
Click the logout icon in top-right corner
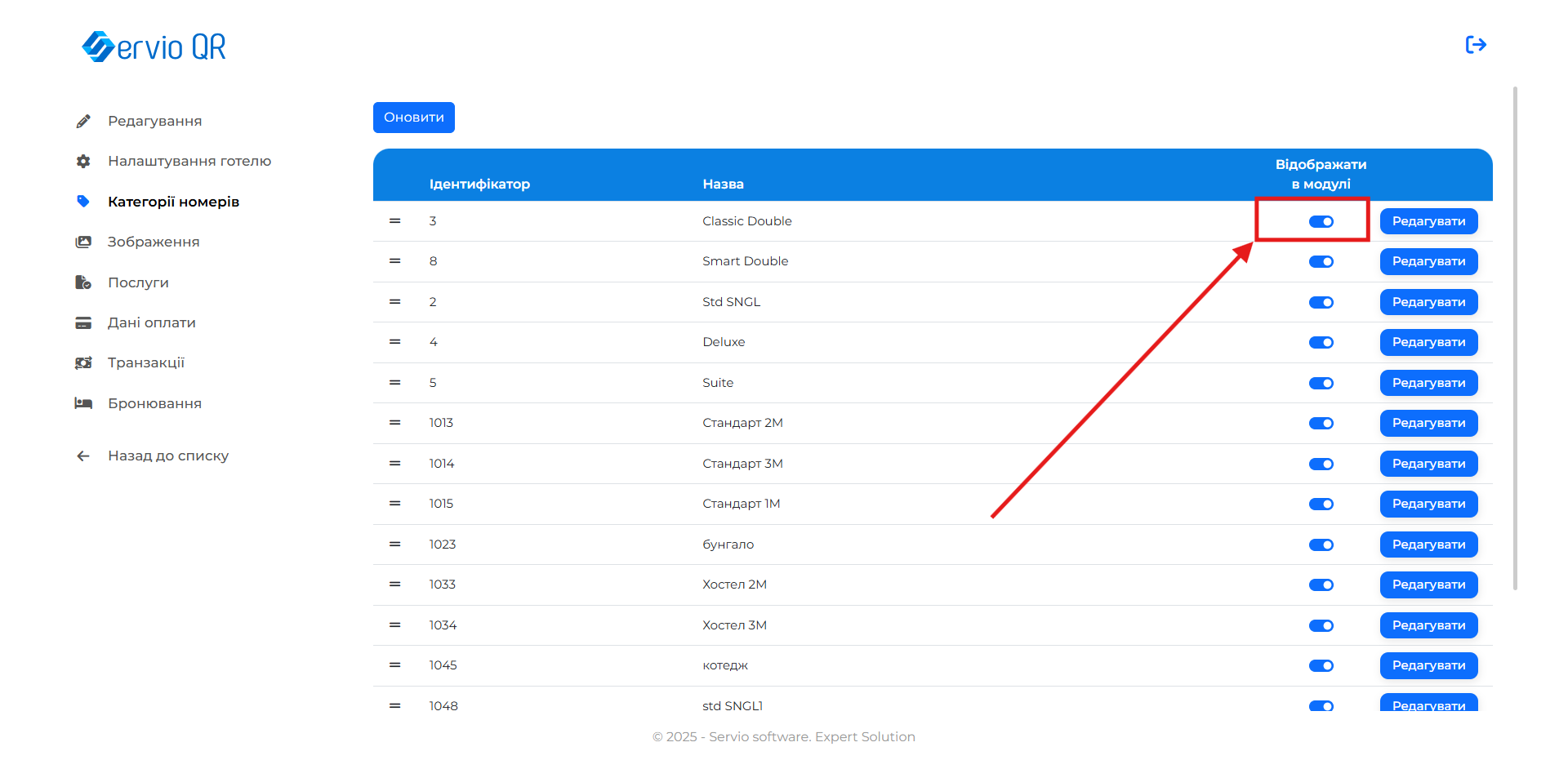click(x=1476, y=45)
